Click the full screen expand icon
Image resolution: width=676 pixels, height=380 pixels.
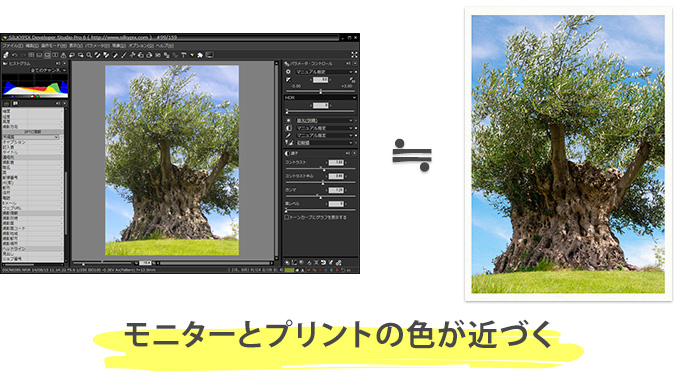(354, 55)
